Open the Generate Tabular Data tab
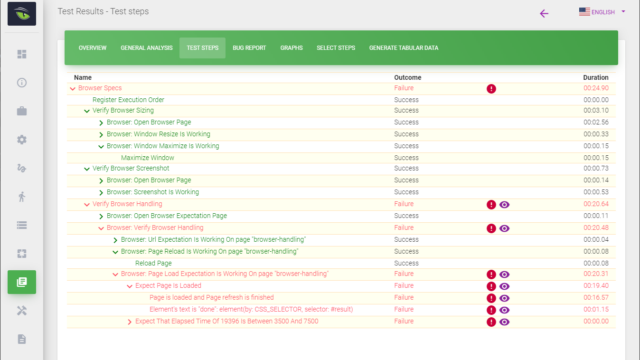This screenshot has height=360, width=640. point(404,48)
